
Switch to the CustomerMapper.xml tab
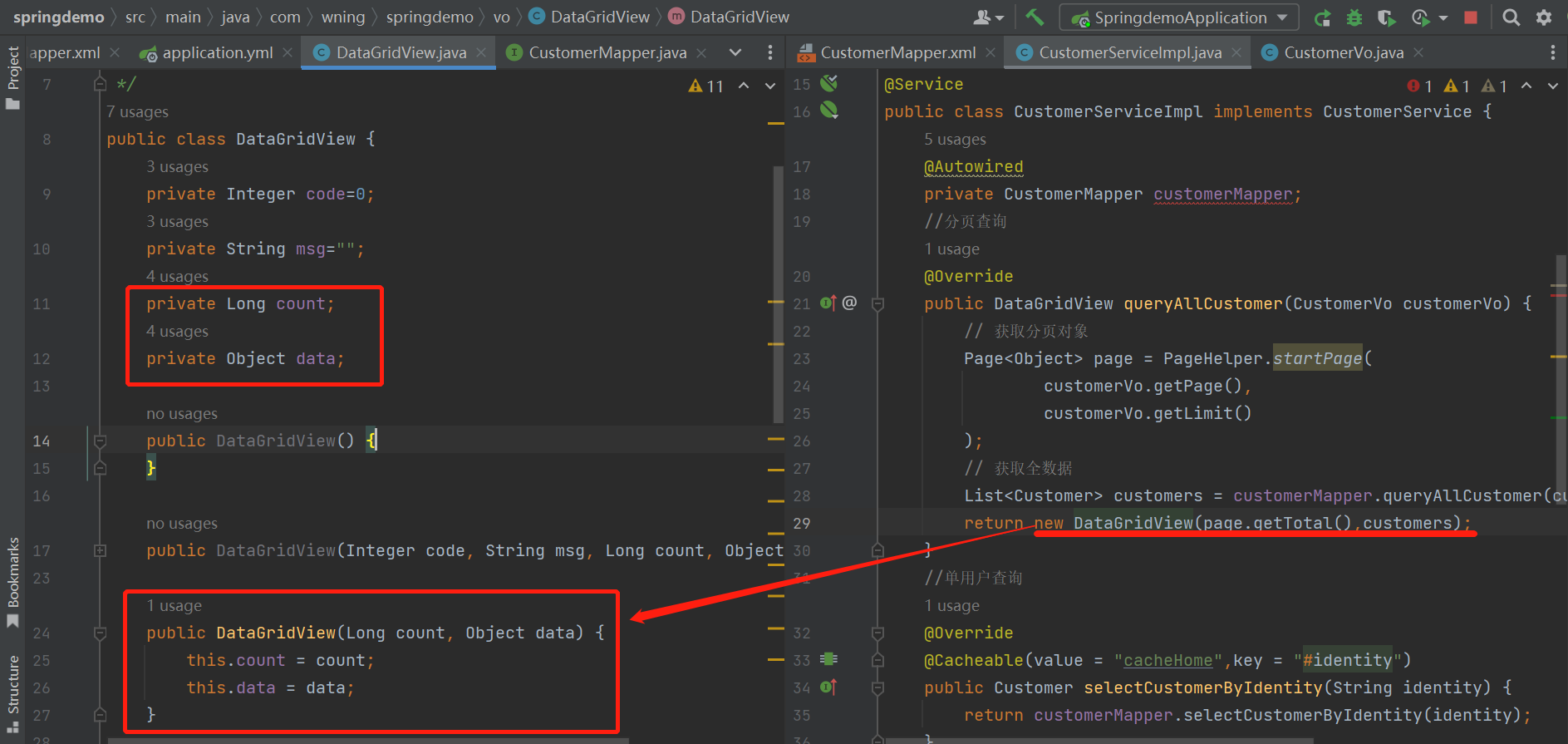(897, 52)
